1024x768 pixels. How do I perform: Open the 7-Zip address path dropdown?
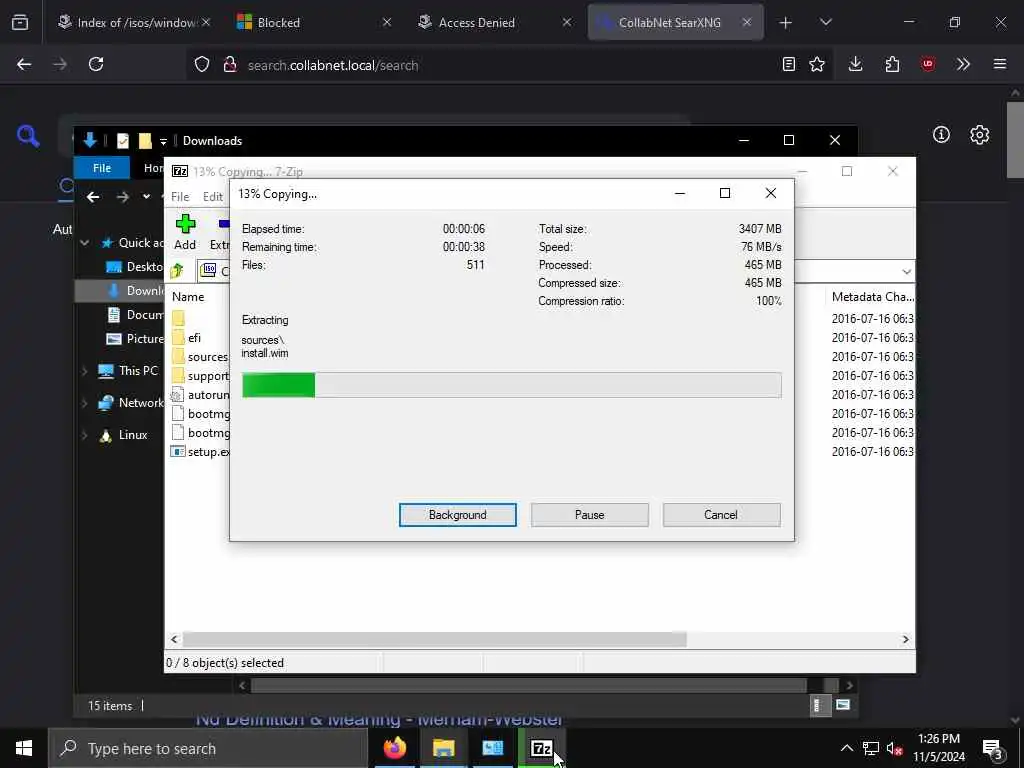[x=906, y=272]
